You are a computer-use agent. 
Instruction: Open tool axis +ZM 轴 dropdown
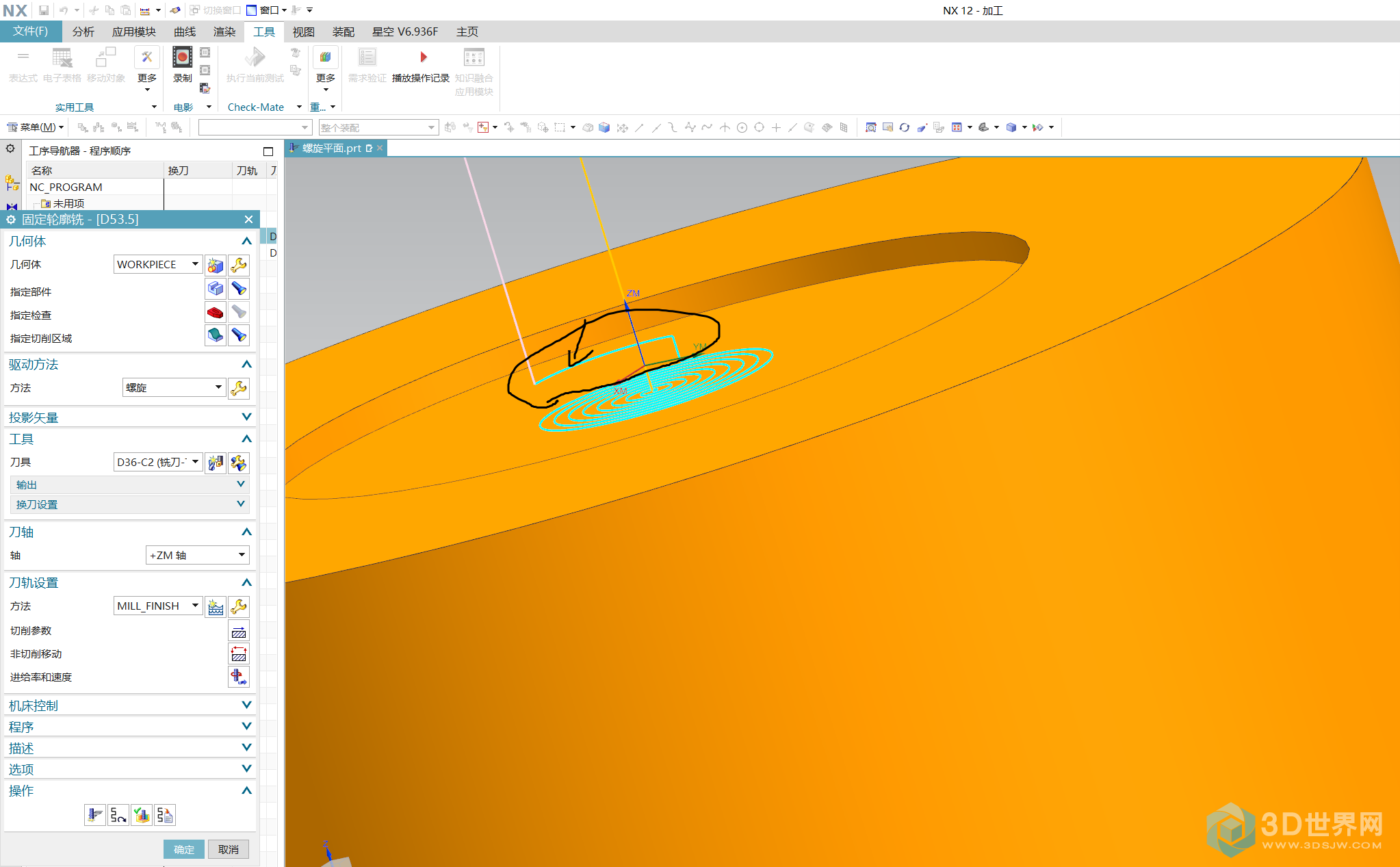pyautogui.click(x=198, y=556)
